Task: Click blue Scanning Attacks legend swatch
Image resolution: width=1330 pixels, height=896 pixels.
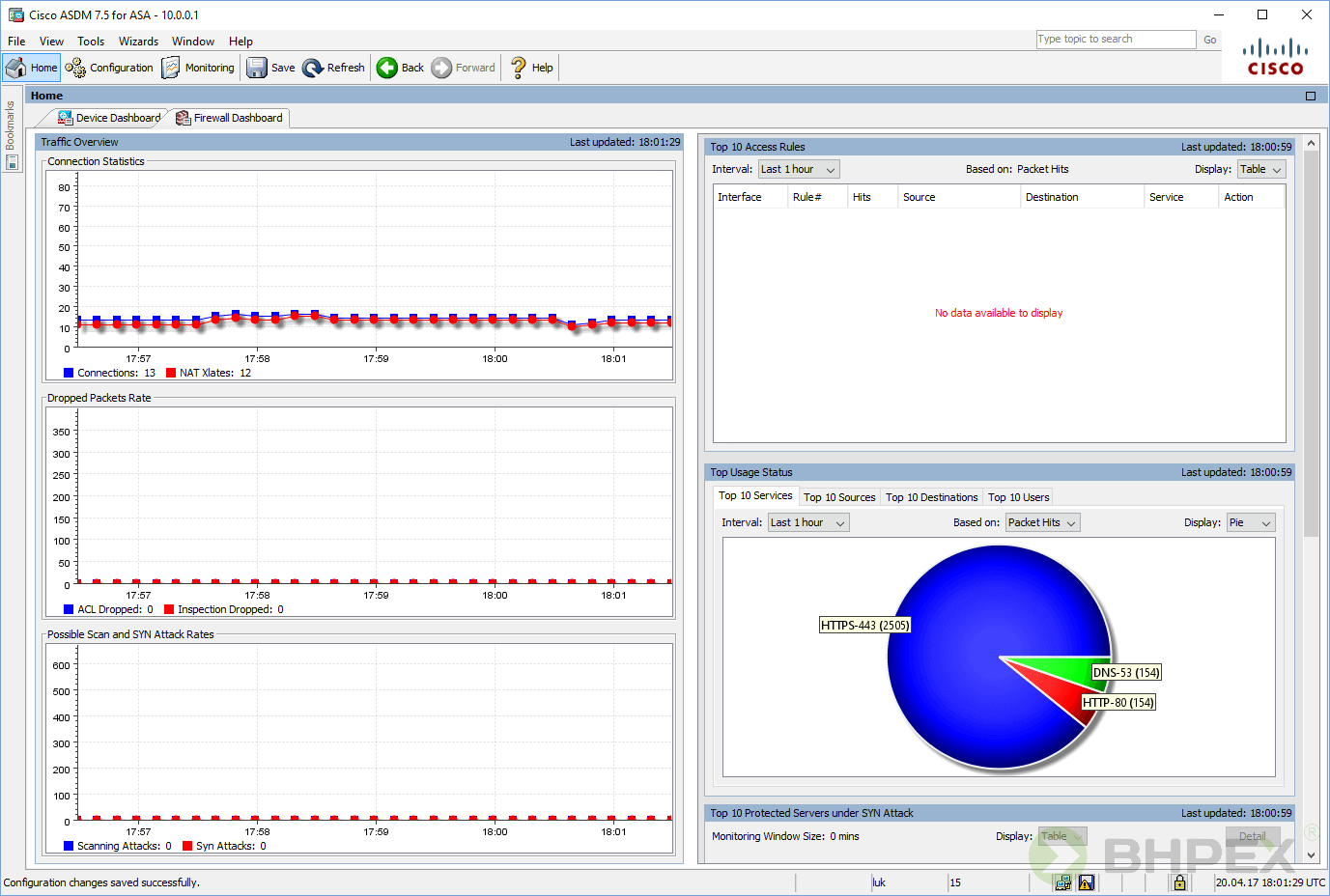Action: click(x=69, y=846)
